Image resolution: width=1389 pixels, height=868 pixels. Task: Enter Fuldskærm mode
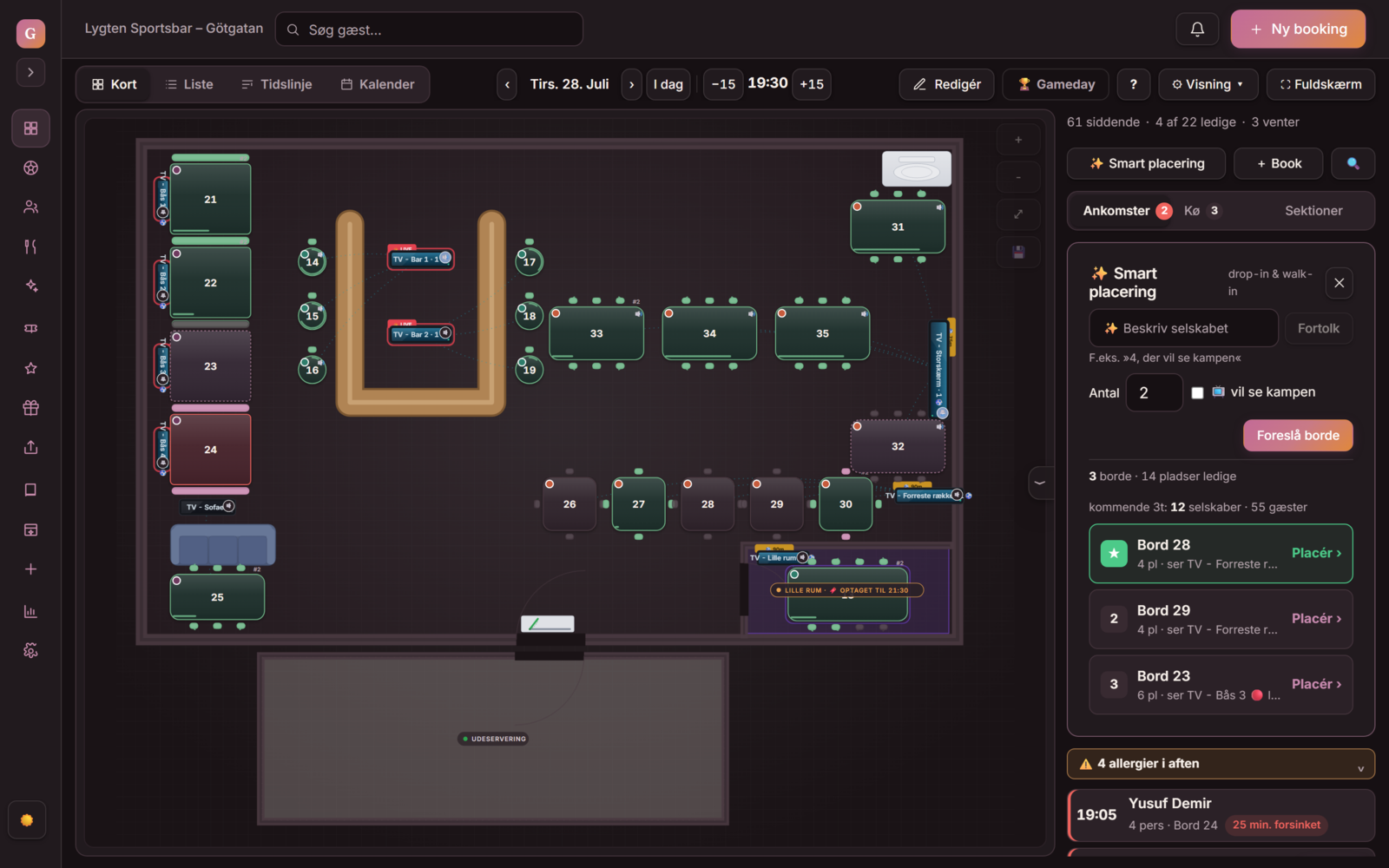tap(1320, 84)
